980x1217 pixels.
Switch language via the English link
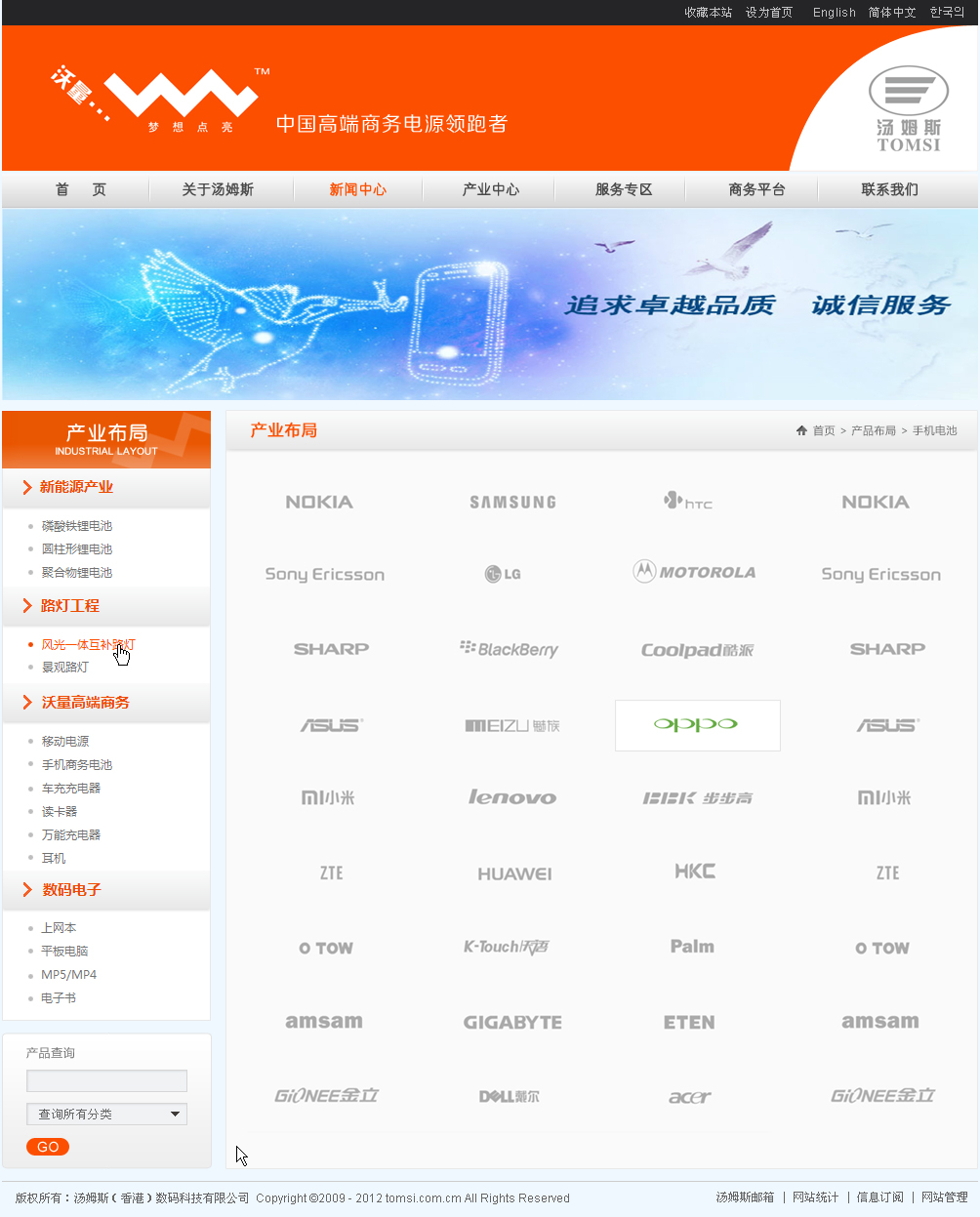pos(834,13)
